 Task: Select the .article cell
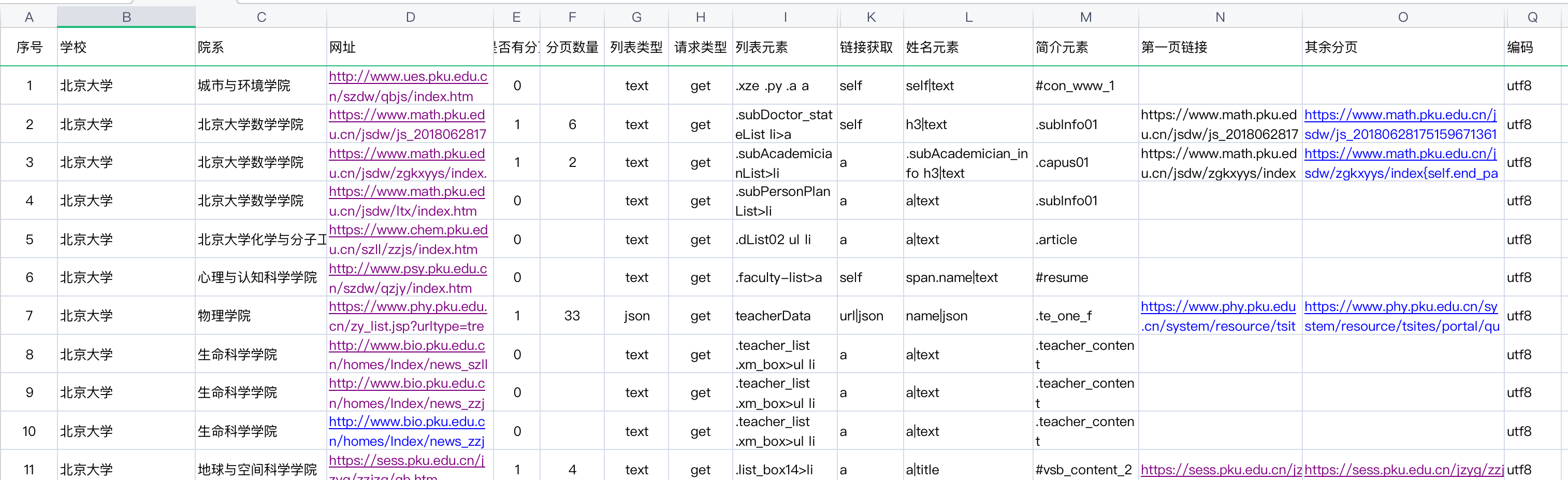pyautogui.click(x=1086, y=239)
